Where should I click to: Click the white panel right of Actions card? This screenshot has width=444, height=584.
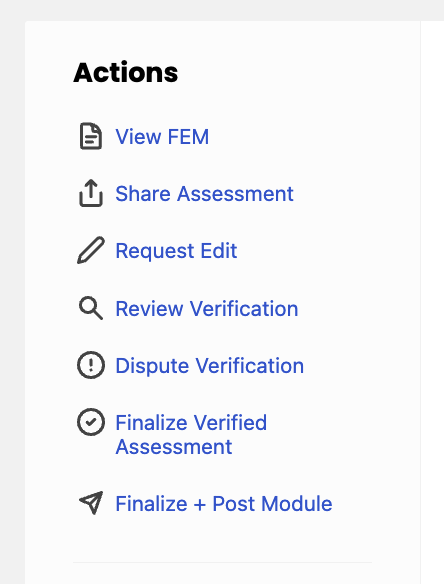(433, 298)
